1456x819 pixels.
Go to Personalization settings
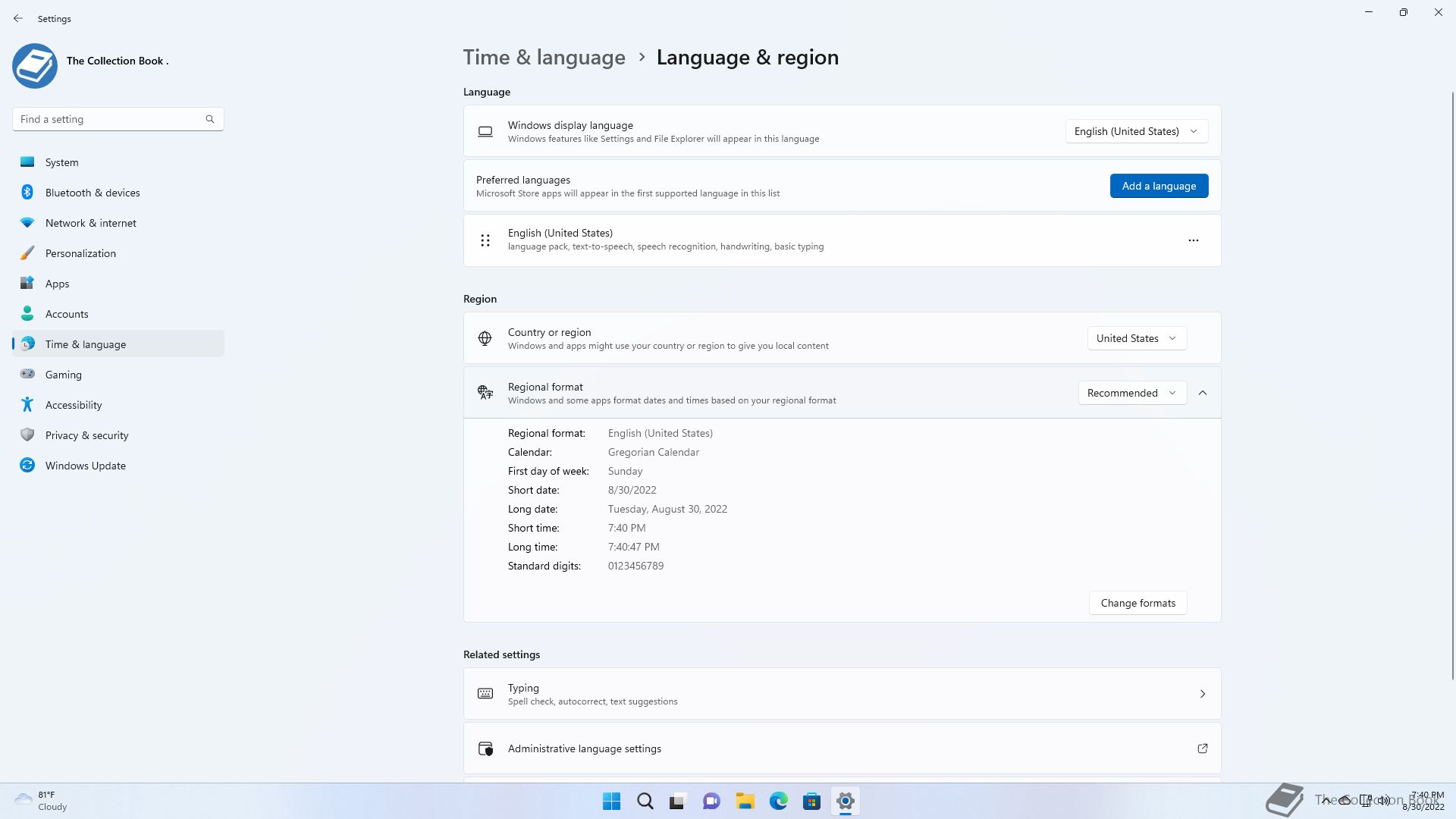[80, 253]
